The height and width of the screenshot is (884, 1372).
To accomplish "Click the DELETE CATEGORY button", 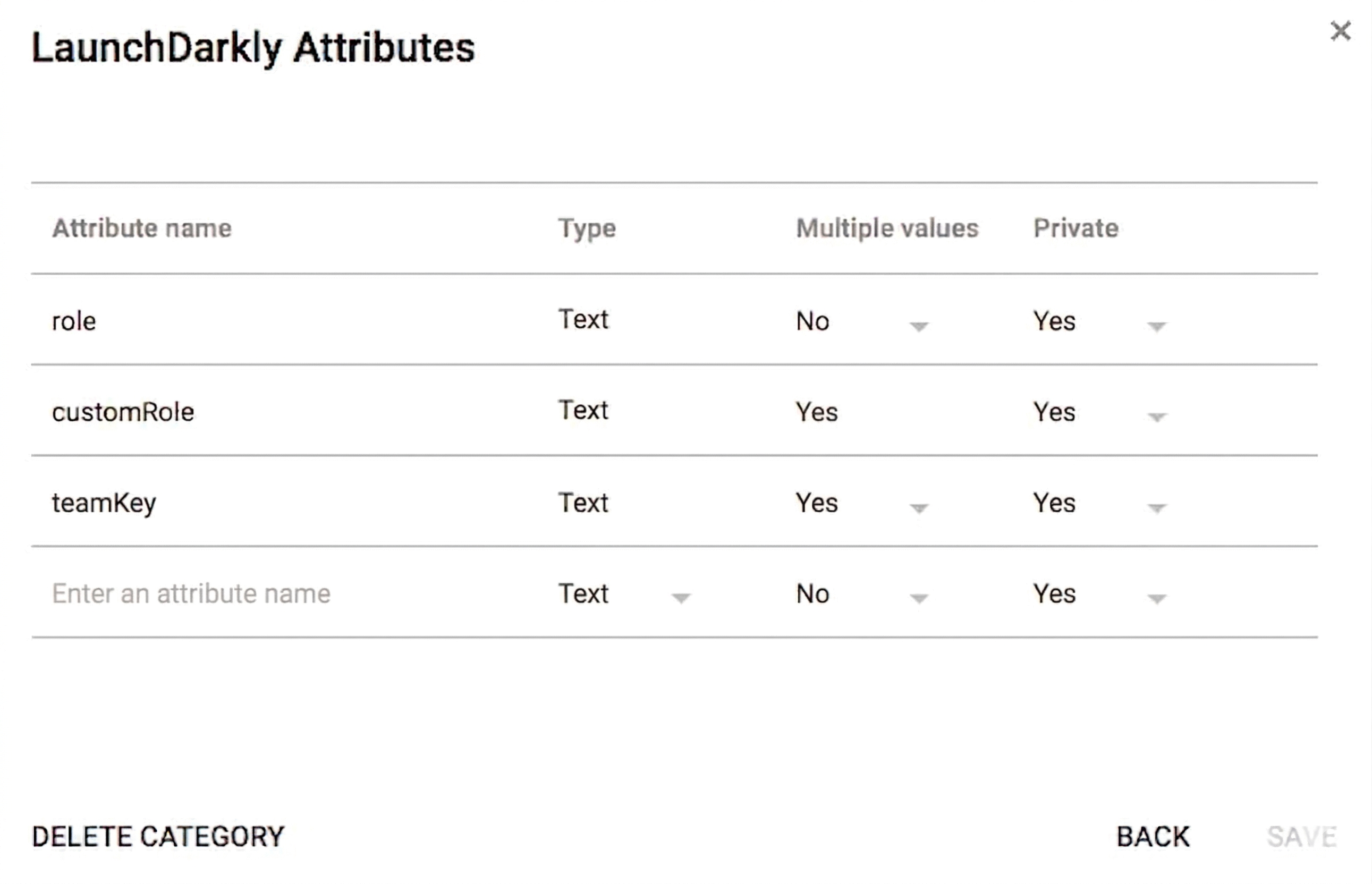I will click(158, 836).
